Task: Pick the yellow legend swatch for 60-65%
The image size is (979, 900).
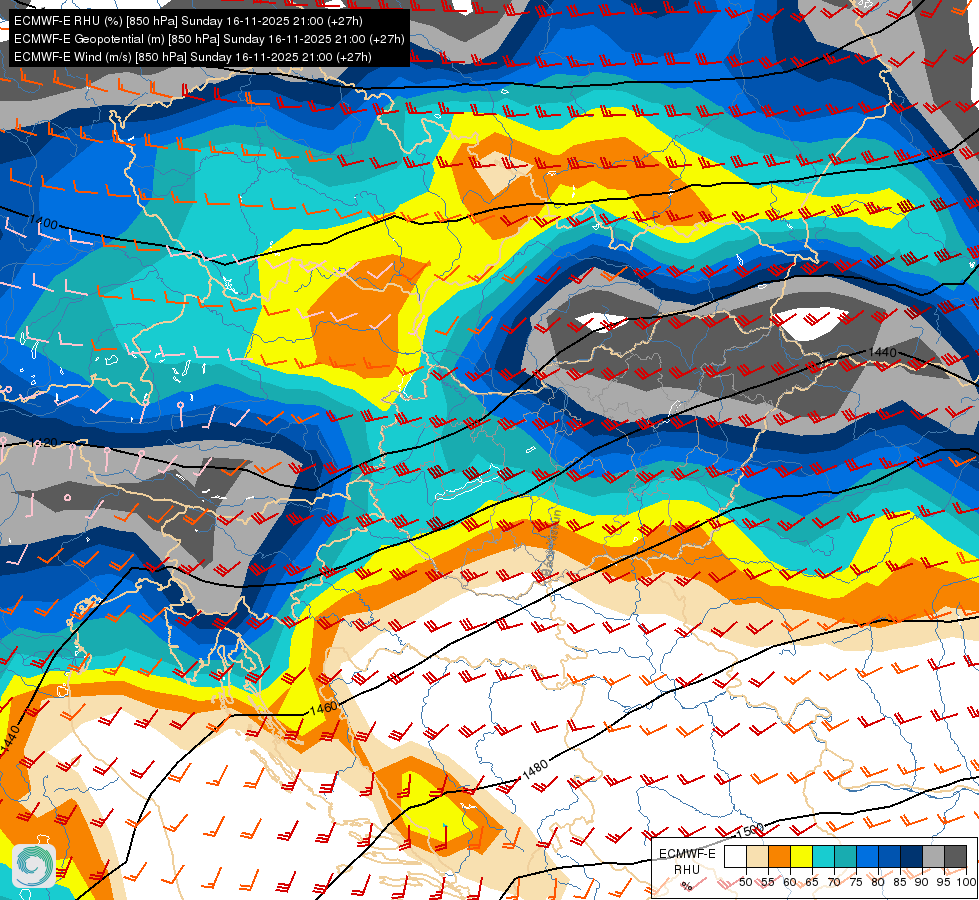Action: 801,856
